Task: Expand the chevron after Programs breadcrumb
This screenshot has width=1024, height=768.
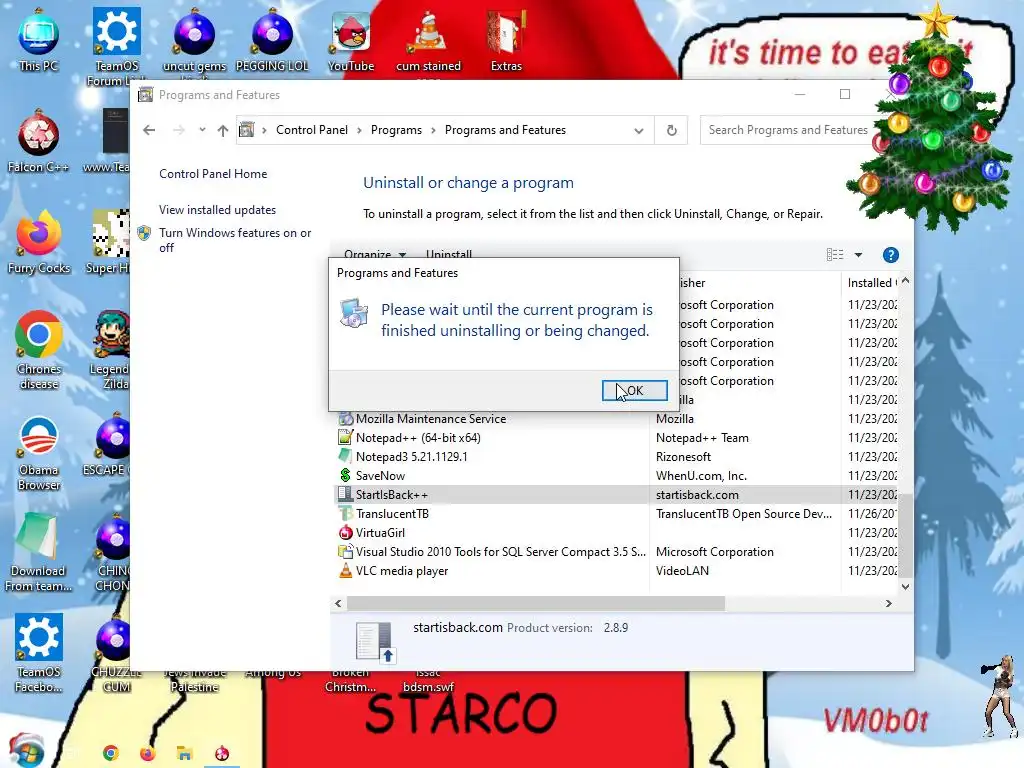Action: coord(433,130)
